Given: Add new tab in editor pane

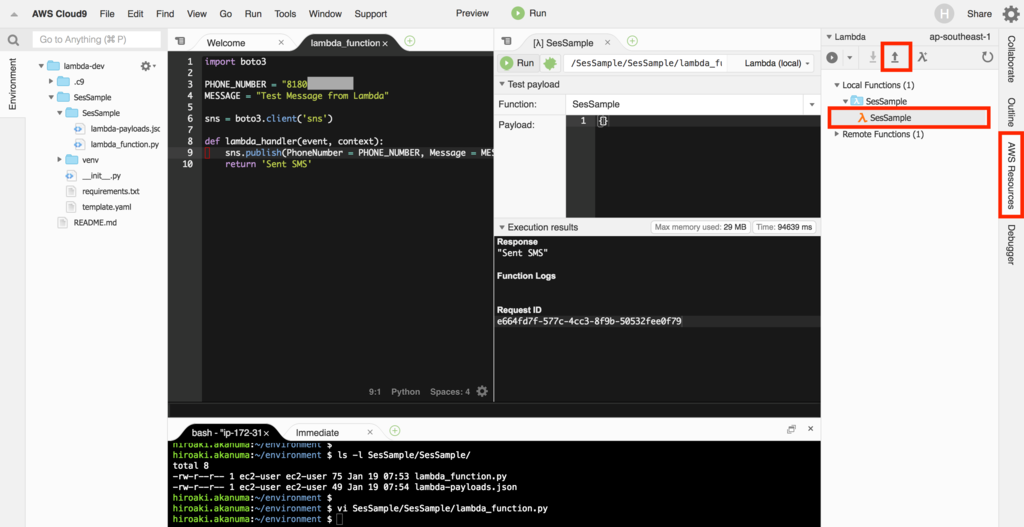Looking at the screenshot, I should pos(409,41).
